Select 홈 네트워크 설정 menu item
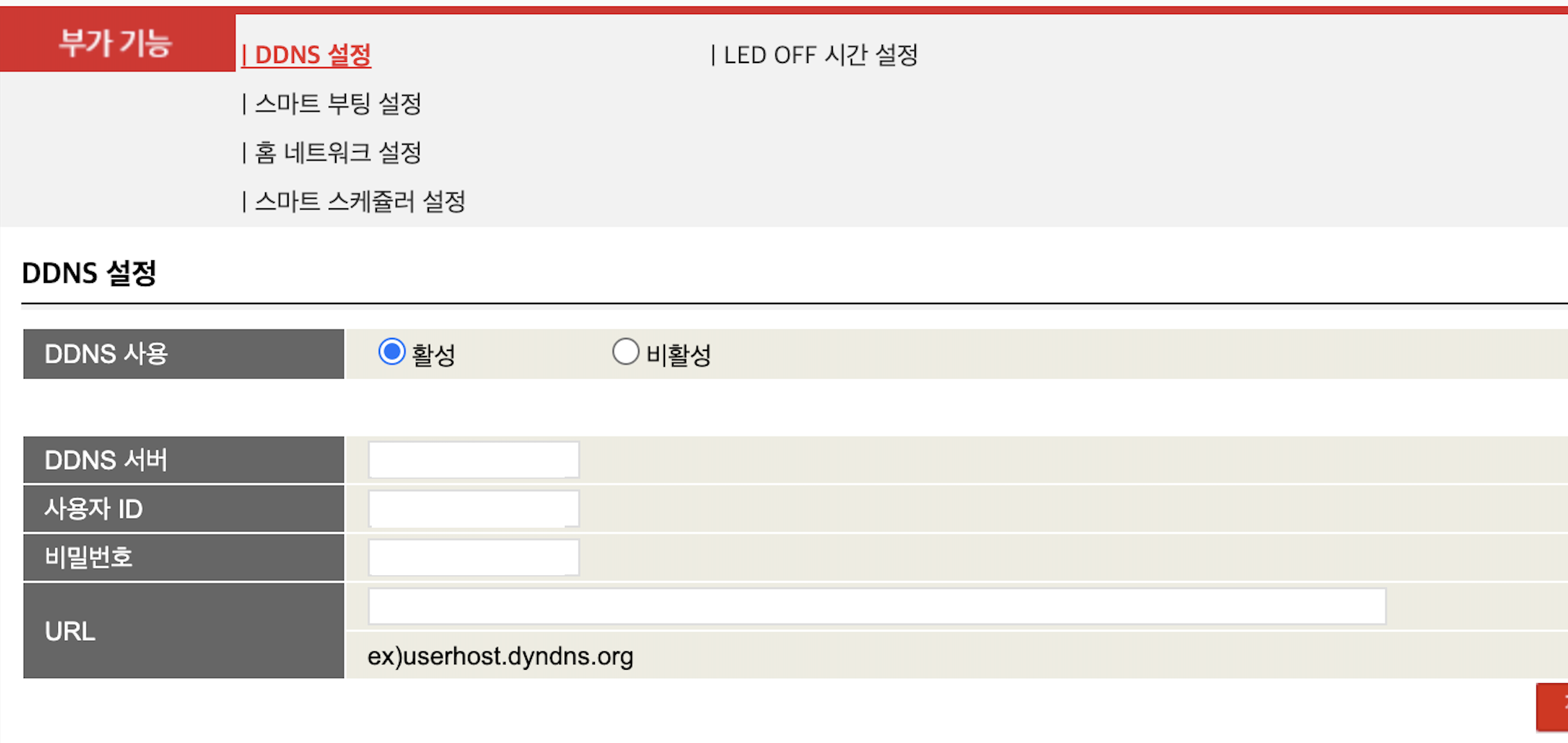The width and height of the screenshot is (1568, 743). point(332,152)
